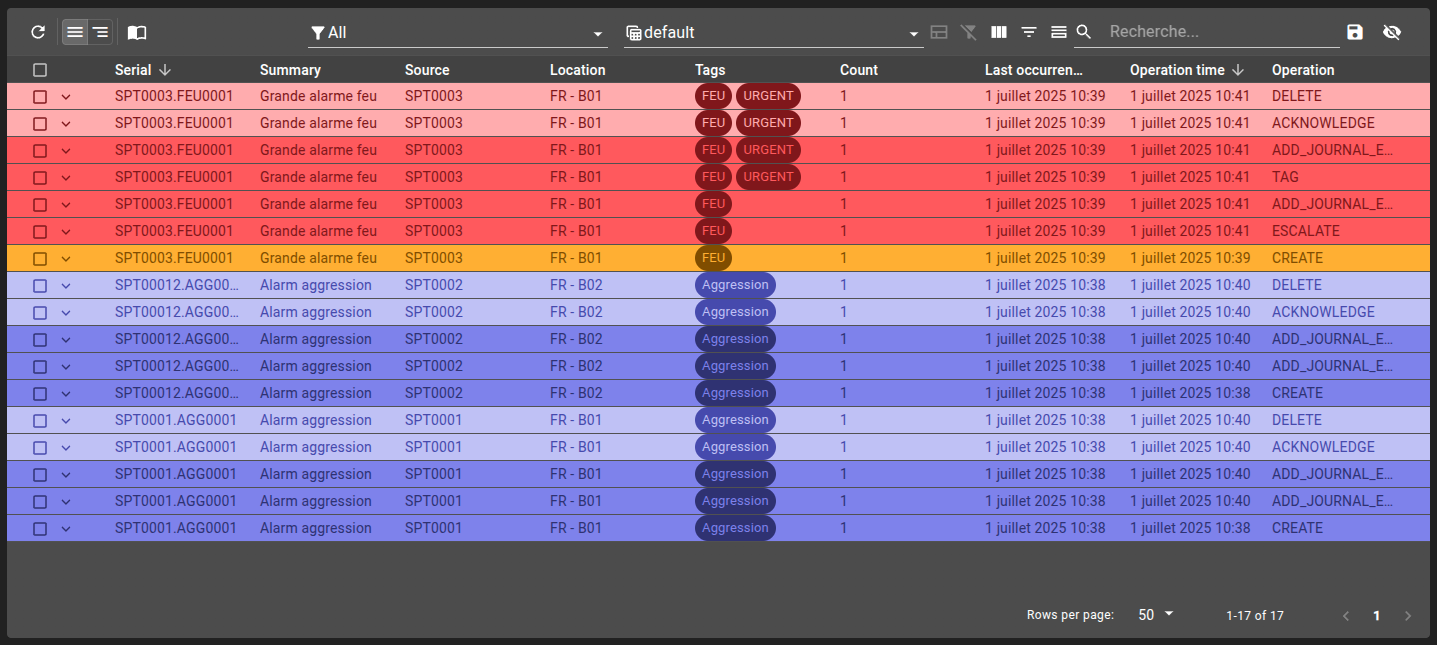
Task: Refresh the alarm list
Action: click(38, 32)
